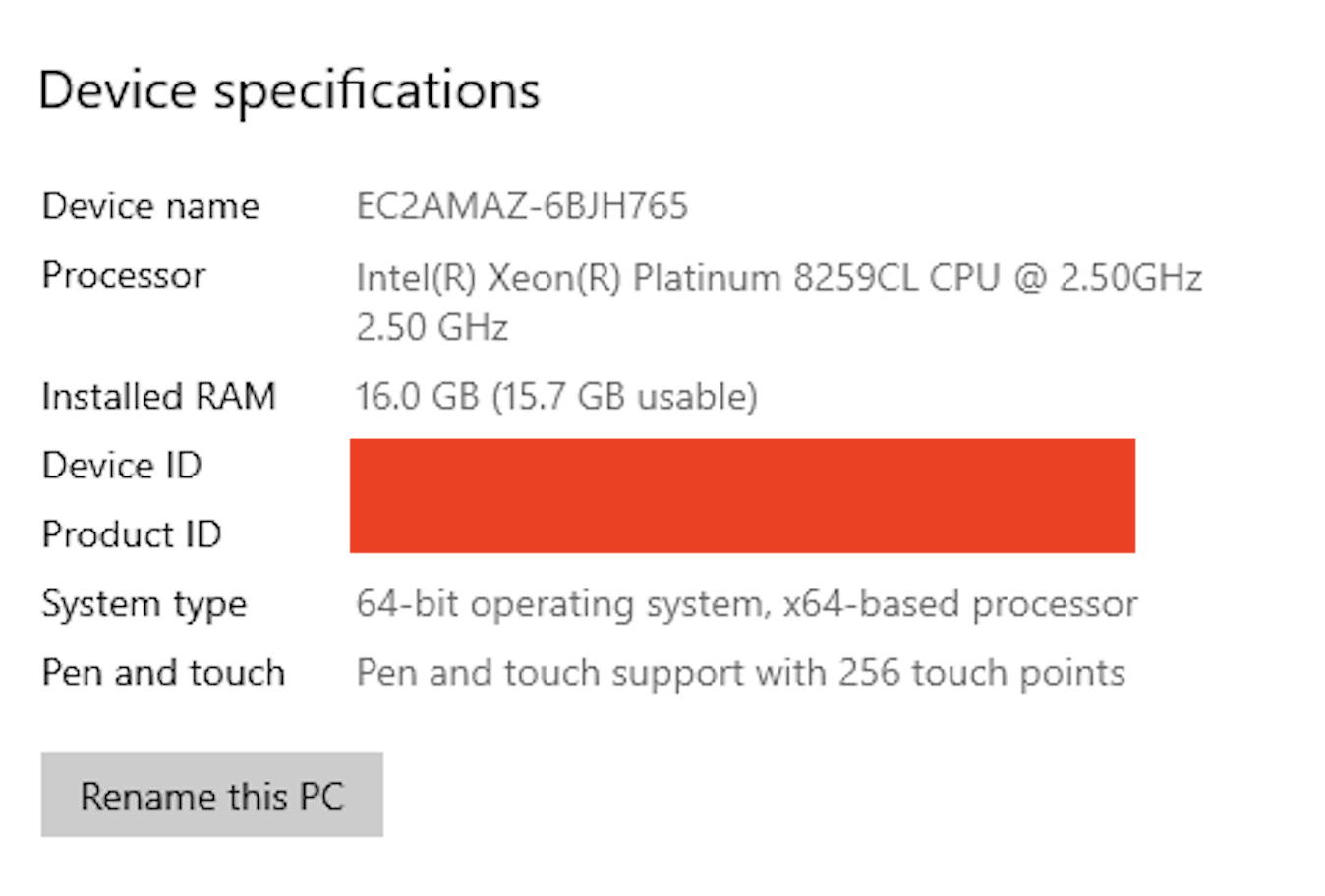Click the Installed RAM label
The width and height of the screenshot is (1325, 896).
click(x=158, y=396)
